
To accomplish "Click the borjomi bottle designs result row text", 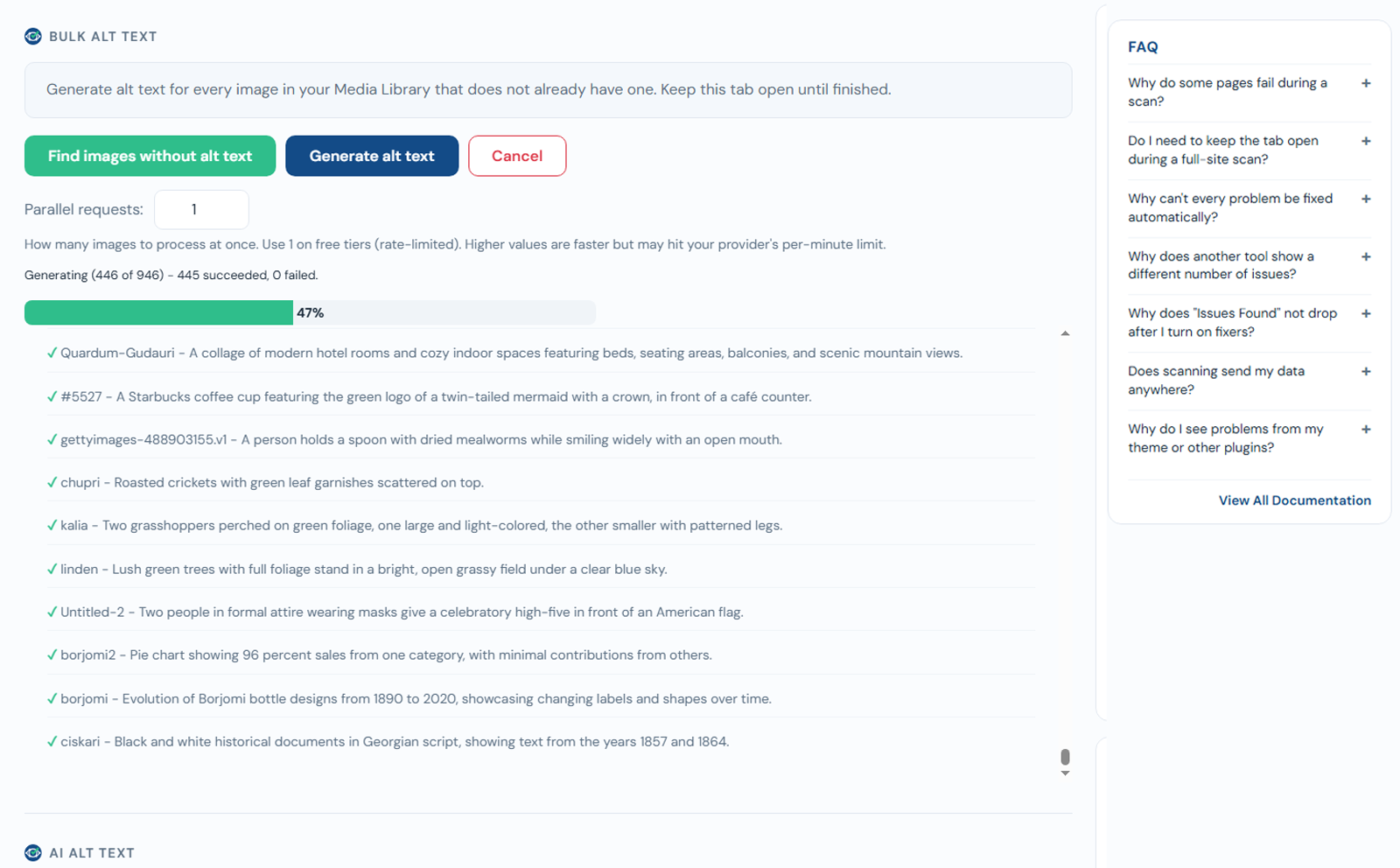I will [416, 698].
